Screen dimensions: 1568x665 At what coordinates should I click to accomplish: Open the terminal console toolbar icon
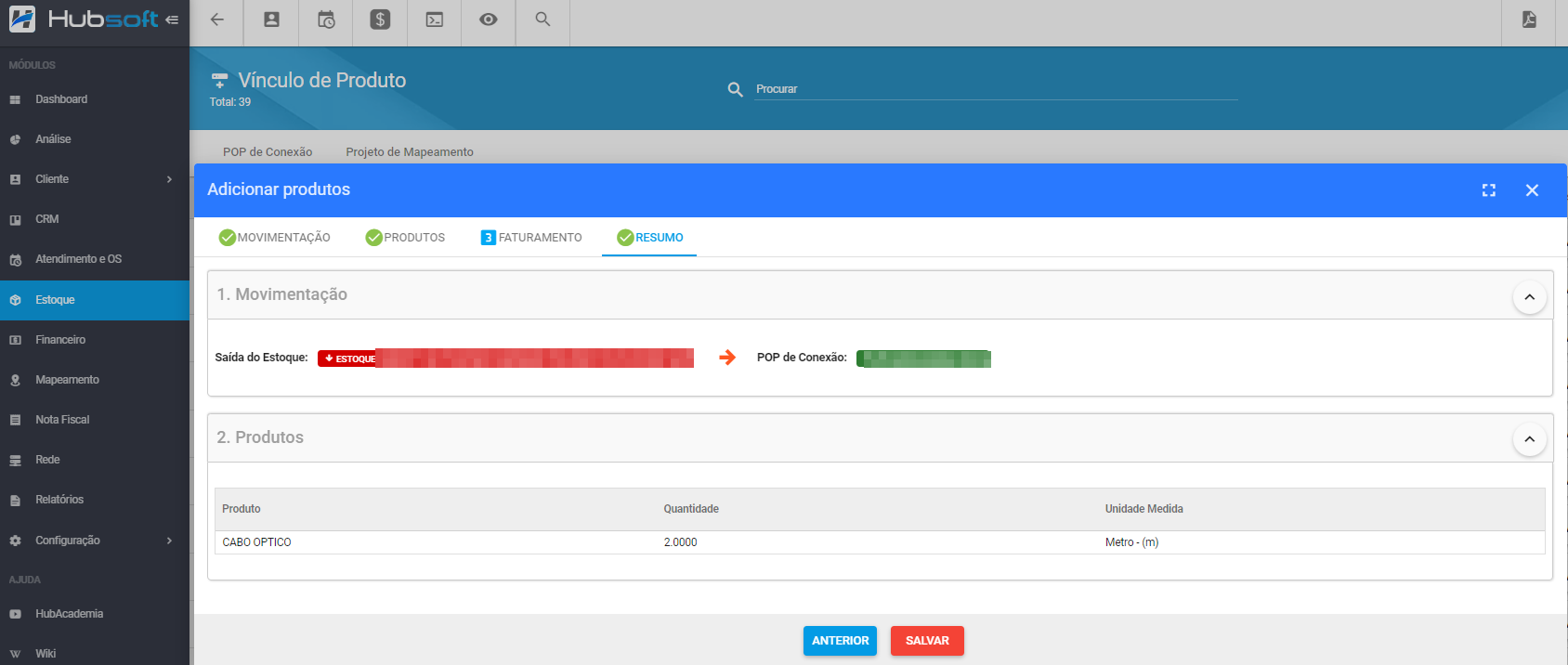pos(435,20)
